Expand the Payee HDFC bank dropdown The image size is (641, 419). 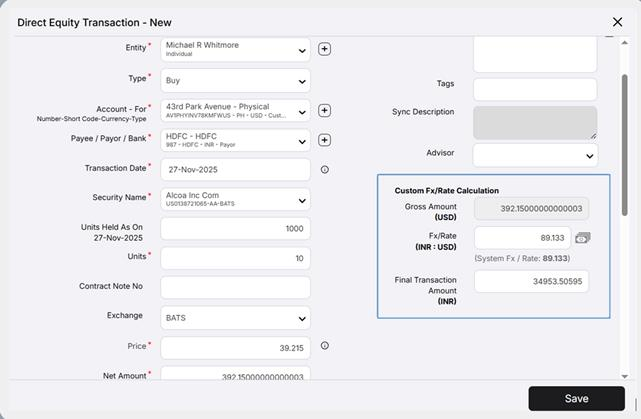pyautogui.click(x=235, y=140)
